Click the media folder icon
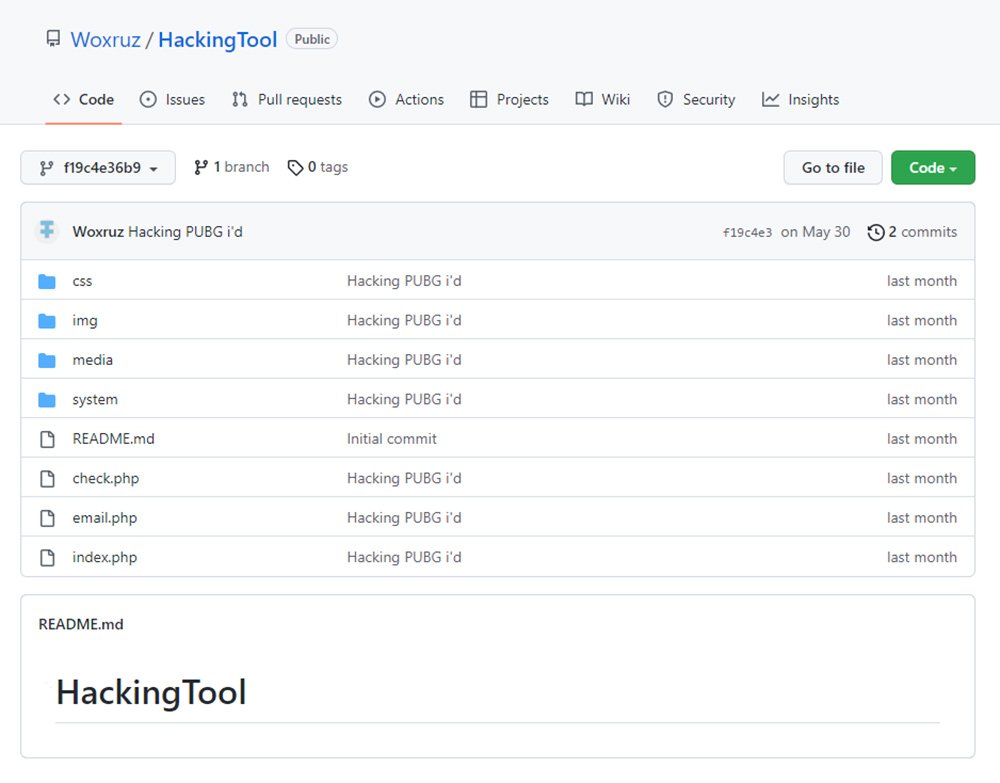This screenshot has width=1000, height=783. click(x=47, y=360)
